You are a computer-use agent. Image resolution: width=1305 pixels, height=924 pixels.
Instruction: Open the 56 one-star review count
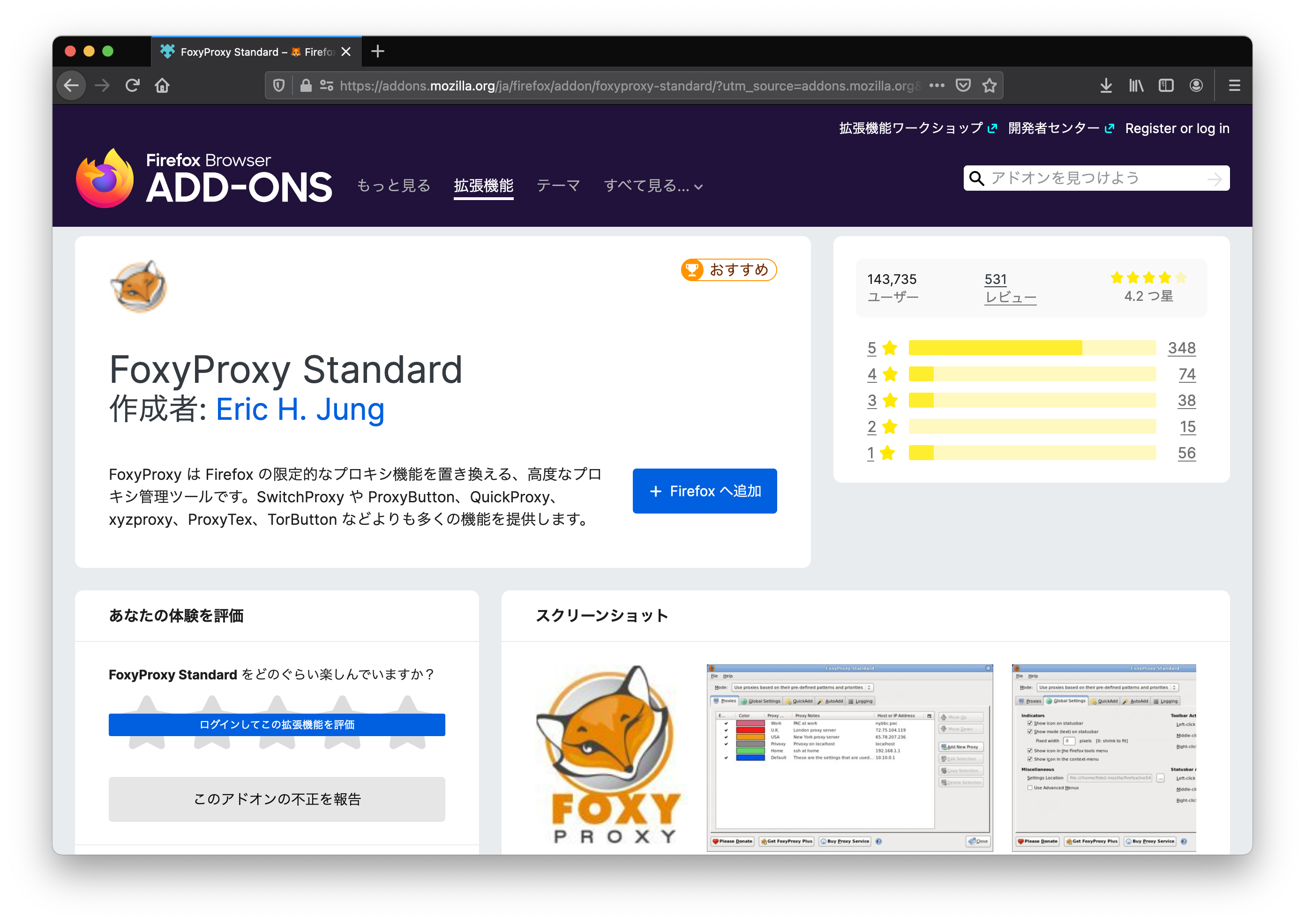1186,453
